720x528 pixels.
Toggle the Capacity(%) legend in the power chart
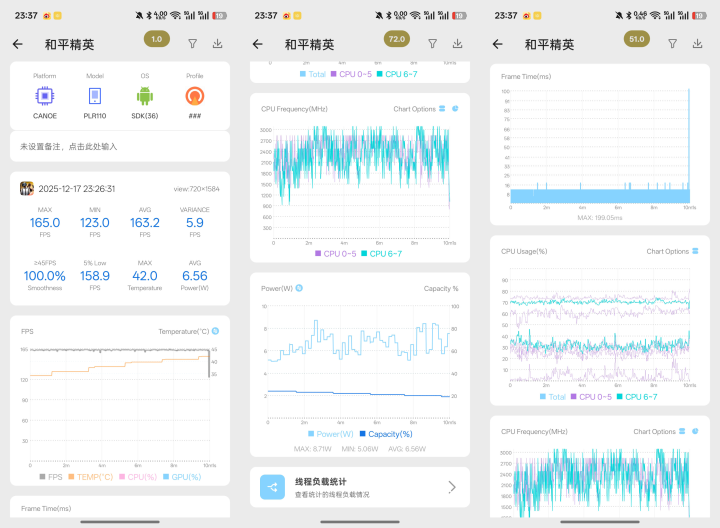[x=386, y=434]
